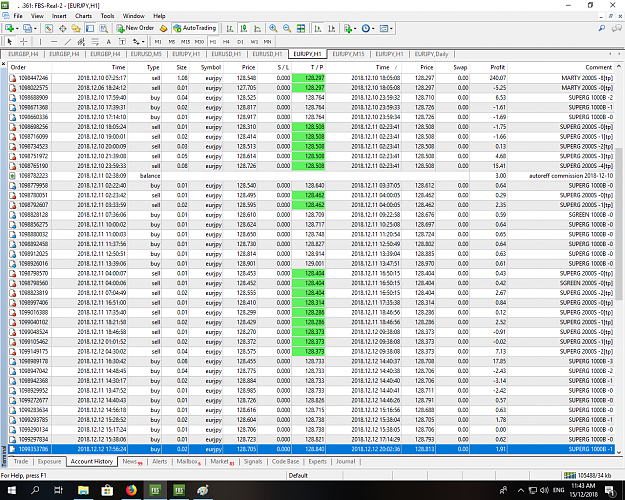
Task: Open the Trade tab in Terminal
Action: click(x=21, y=461)
